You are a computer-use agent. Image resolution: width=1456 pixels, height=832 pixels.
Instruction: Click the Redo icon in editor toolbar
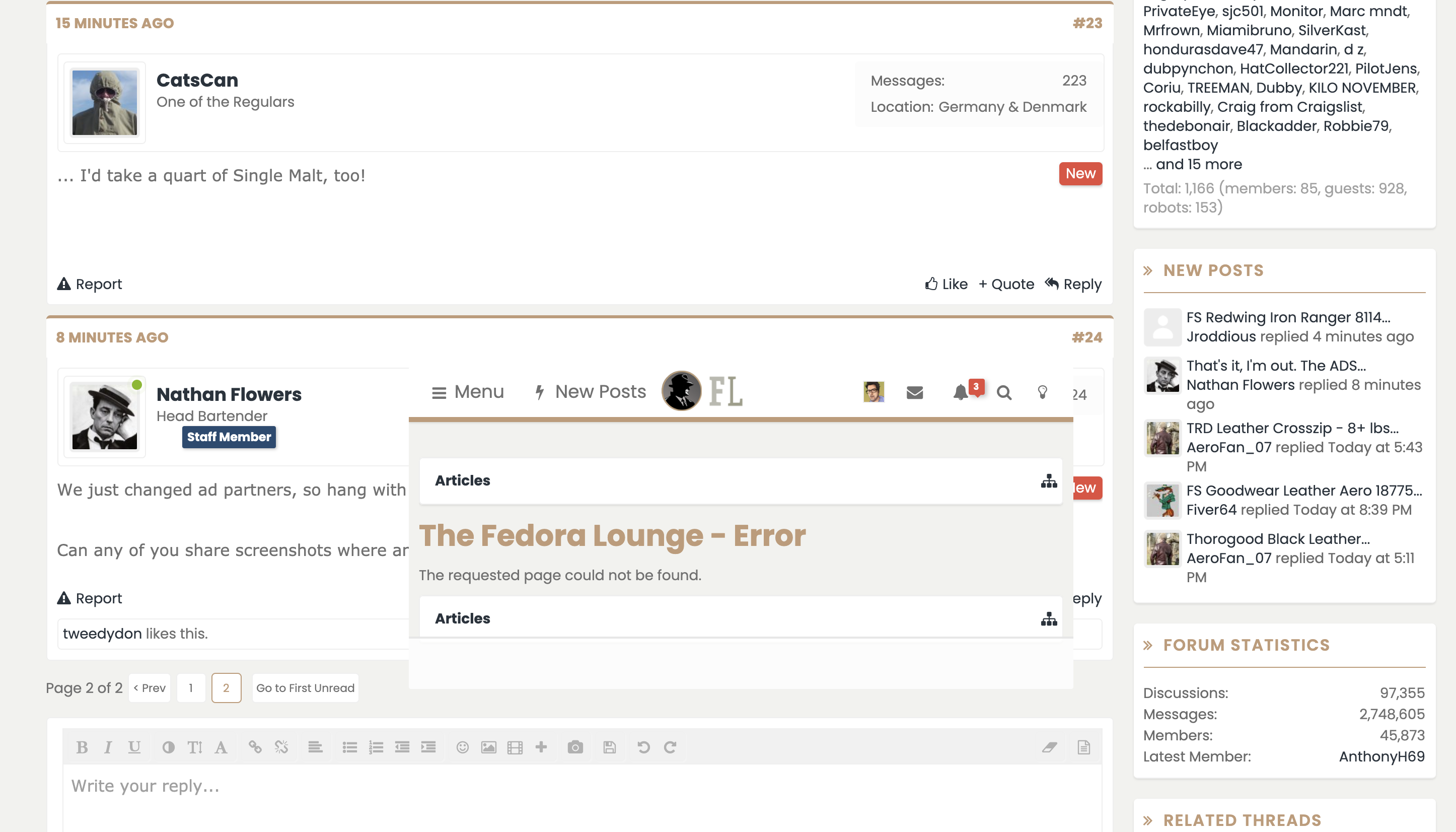point(671,747)
